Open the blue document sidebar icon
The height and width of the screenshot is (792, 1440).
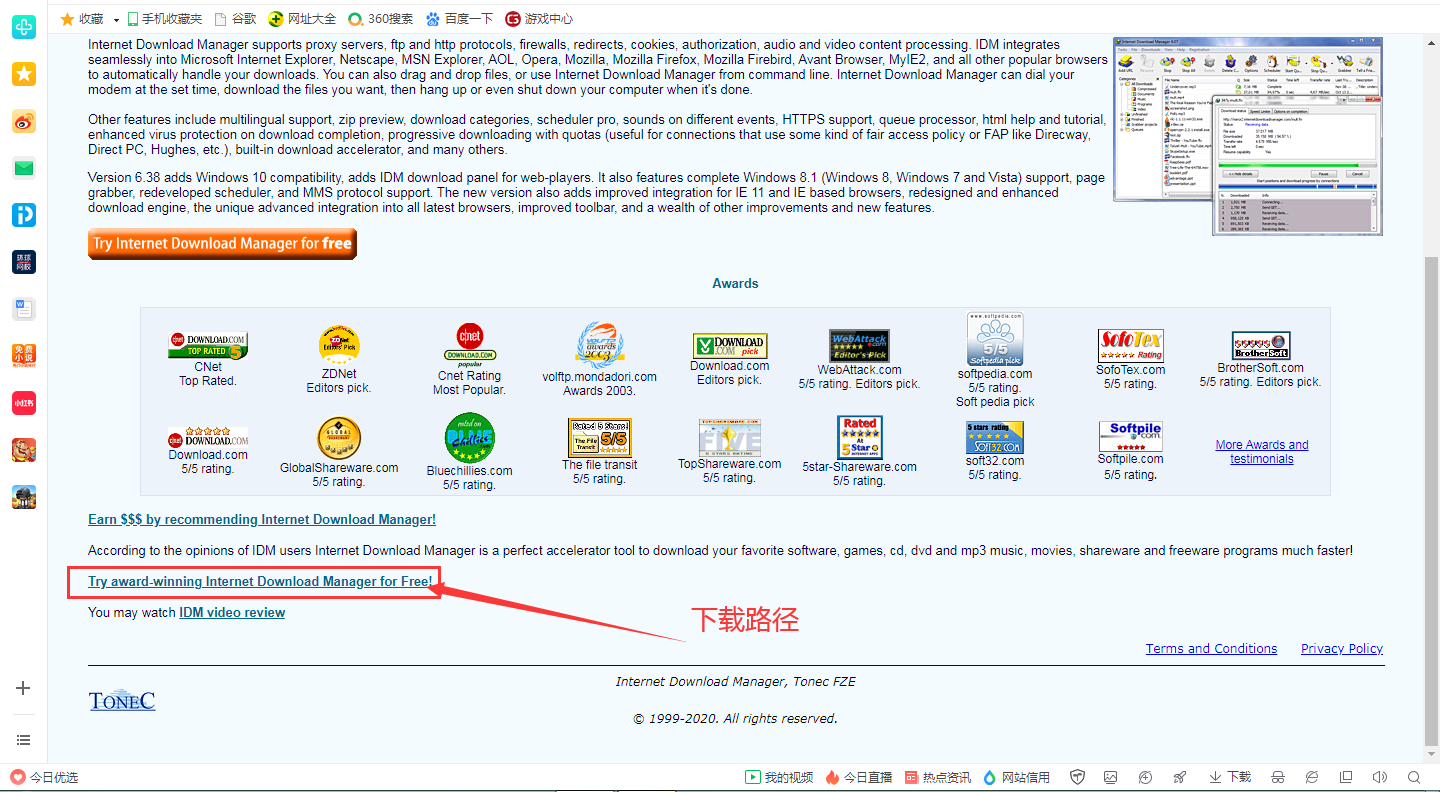pos(24,308)
